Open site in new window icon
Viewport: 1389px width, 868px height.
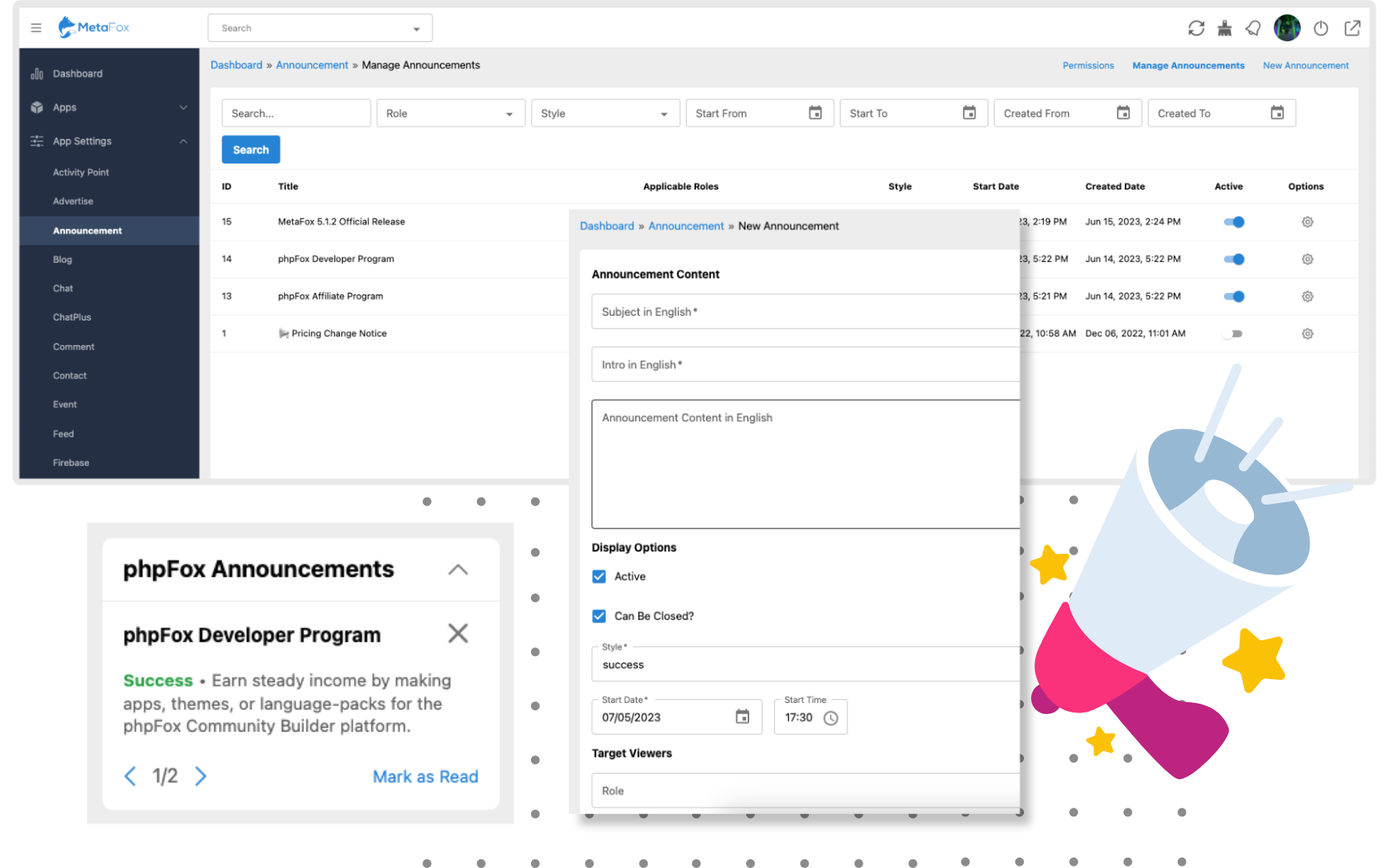[1352, 29]
